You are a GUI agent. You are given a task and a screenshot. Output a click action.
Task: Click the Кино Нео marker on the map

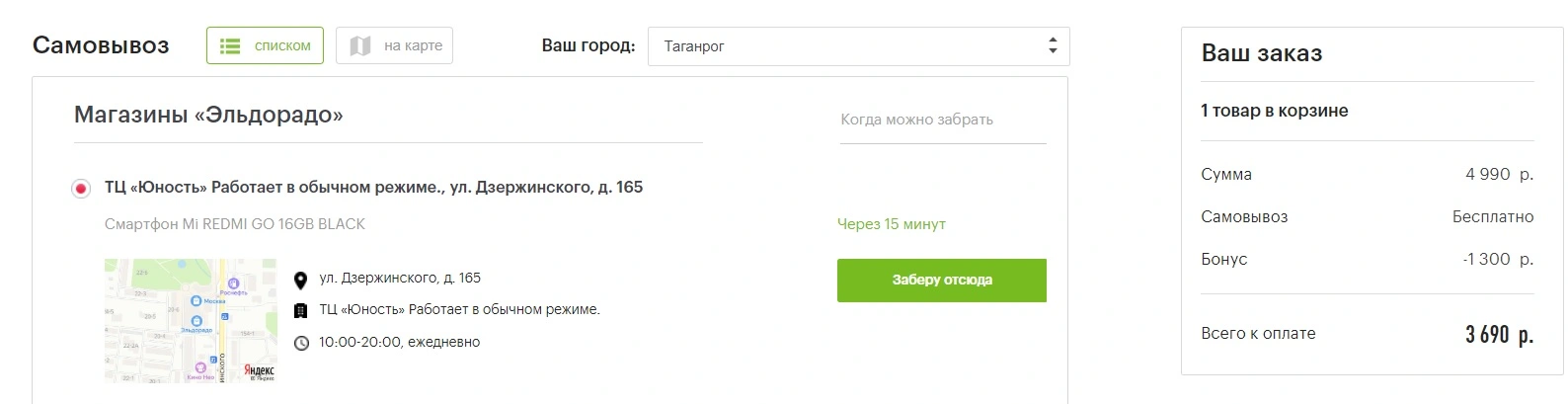click(x=200, y=367)
